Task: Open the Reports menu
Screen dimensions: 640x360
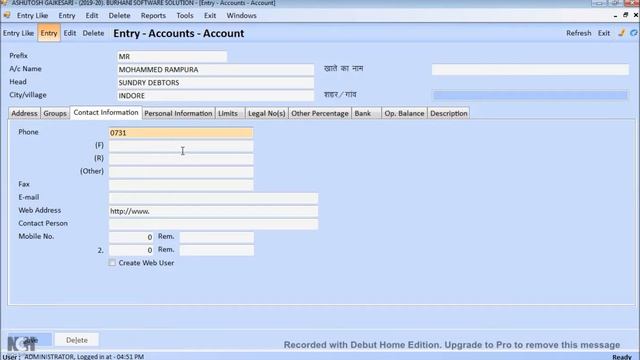Action: (153, 16)
